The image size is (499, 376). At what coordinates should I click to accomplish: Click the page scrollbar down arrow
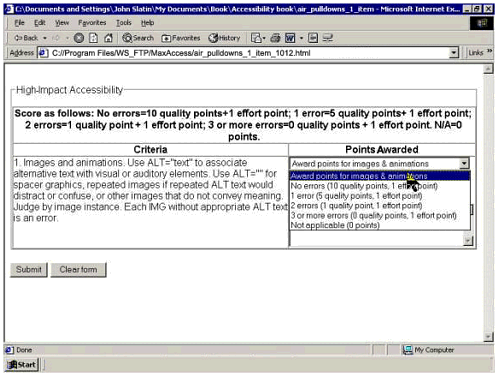(488, 336)
